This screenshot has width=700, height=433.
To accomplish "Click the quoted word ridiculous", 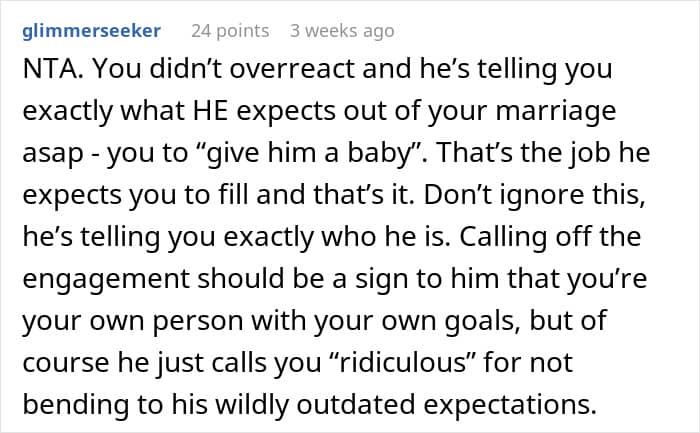I will 402,362.
